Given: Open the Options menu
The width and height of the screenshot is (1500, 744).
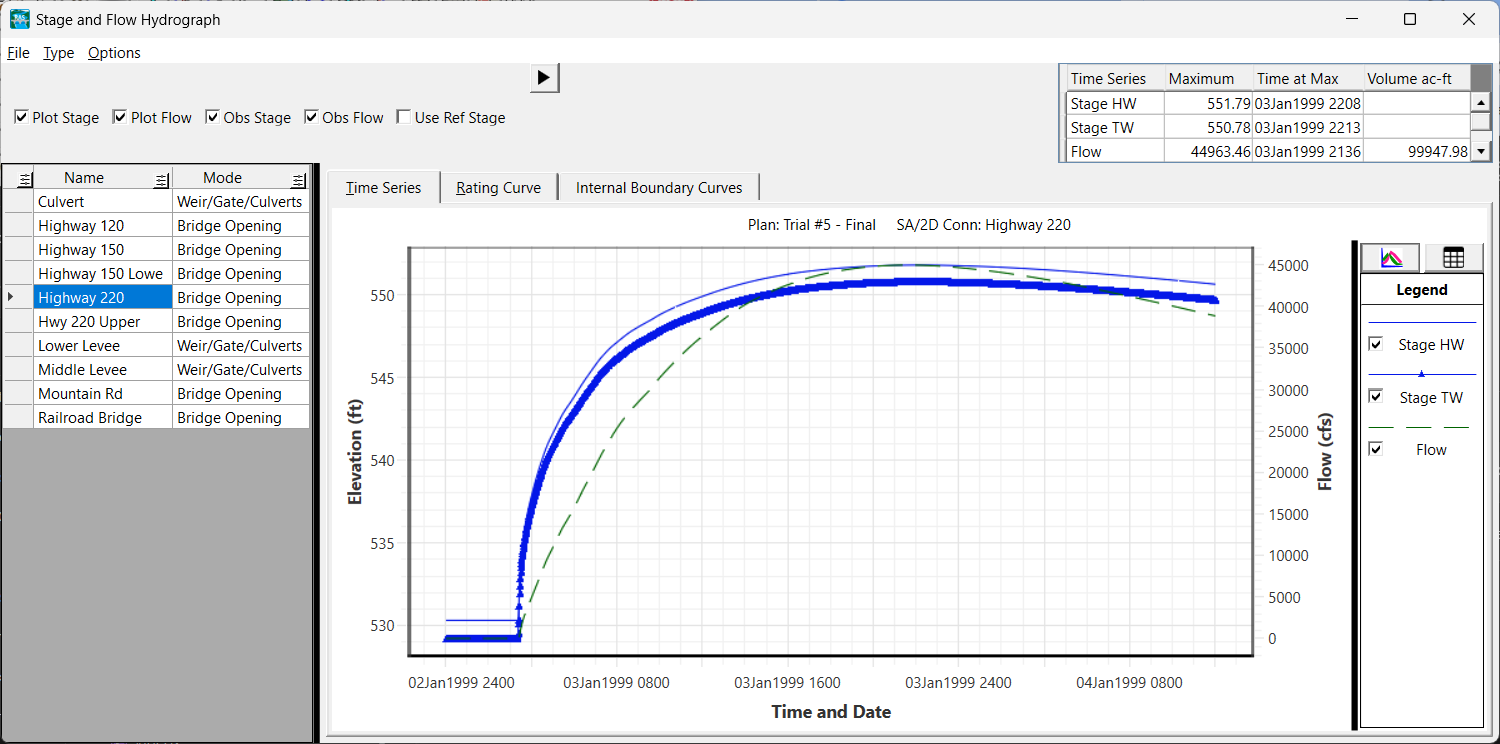Looking at the screenshot, I should [x=114, y=53].
